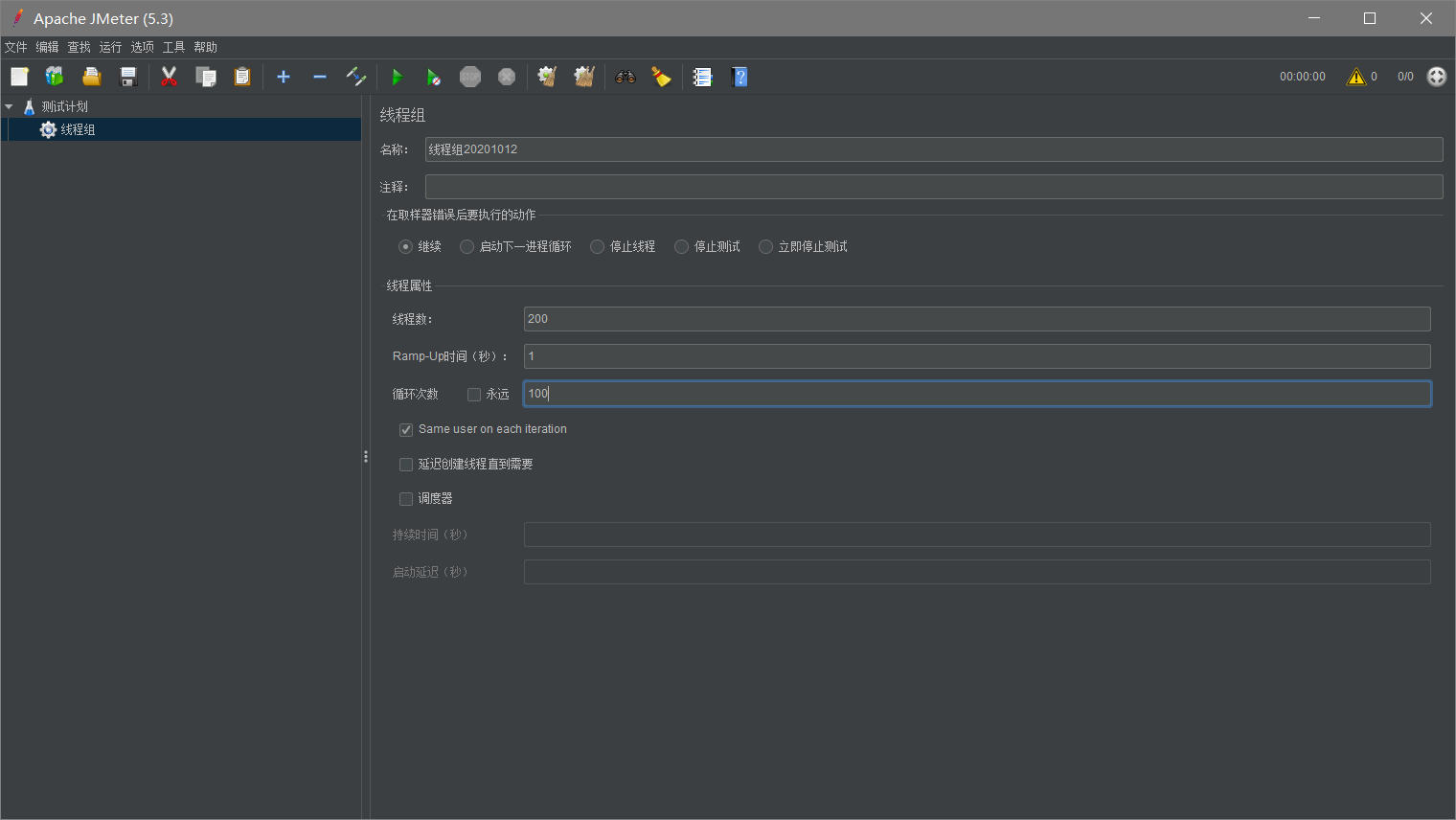Viewport: 1456px width, 820px height.
Task: Clear results with single broom icon
Action: pos(547,77)
